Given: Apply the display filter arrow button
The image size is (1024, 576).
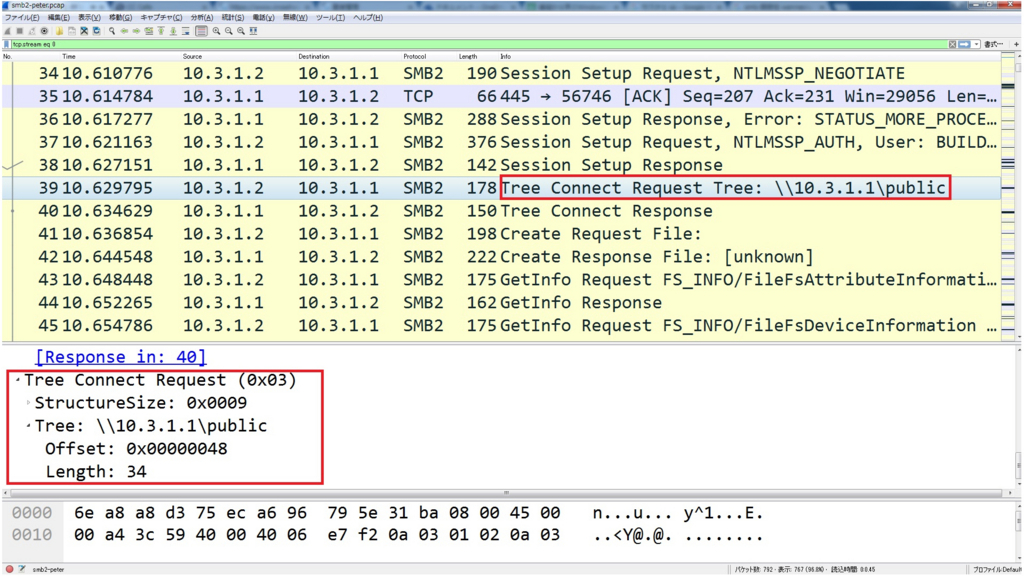Looking at the screenshot, I should pos(964,44).
